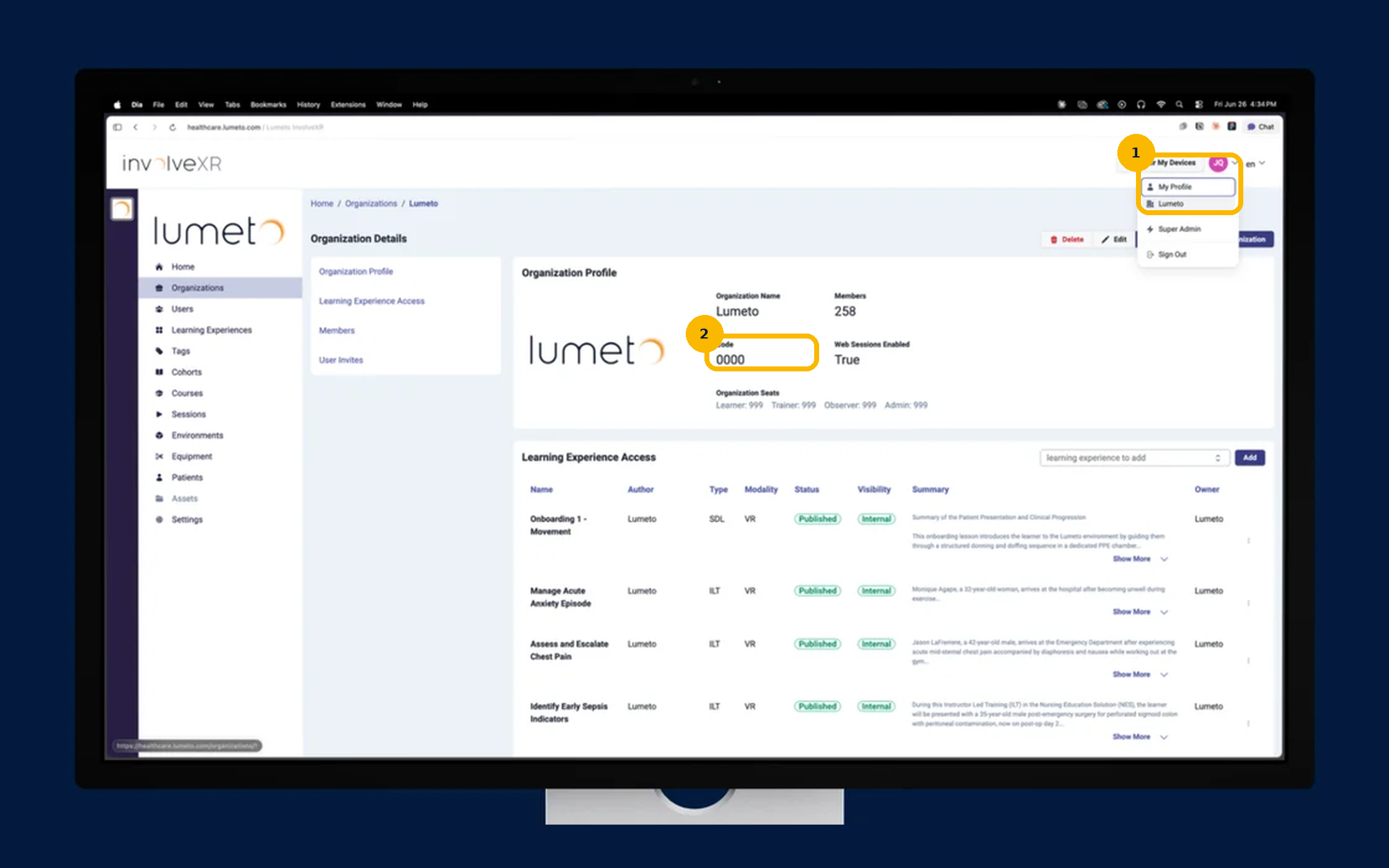
Task: Expand Show More for Onboarding 1 - Movement
Action: coord(1140,559)
